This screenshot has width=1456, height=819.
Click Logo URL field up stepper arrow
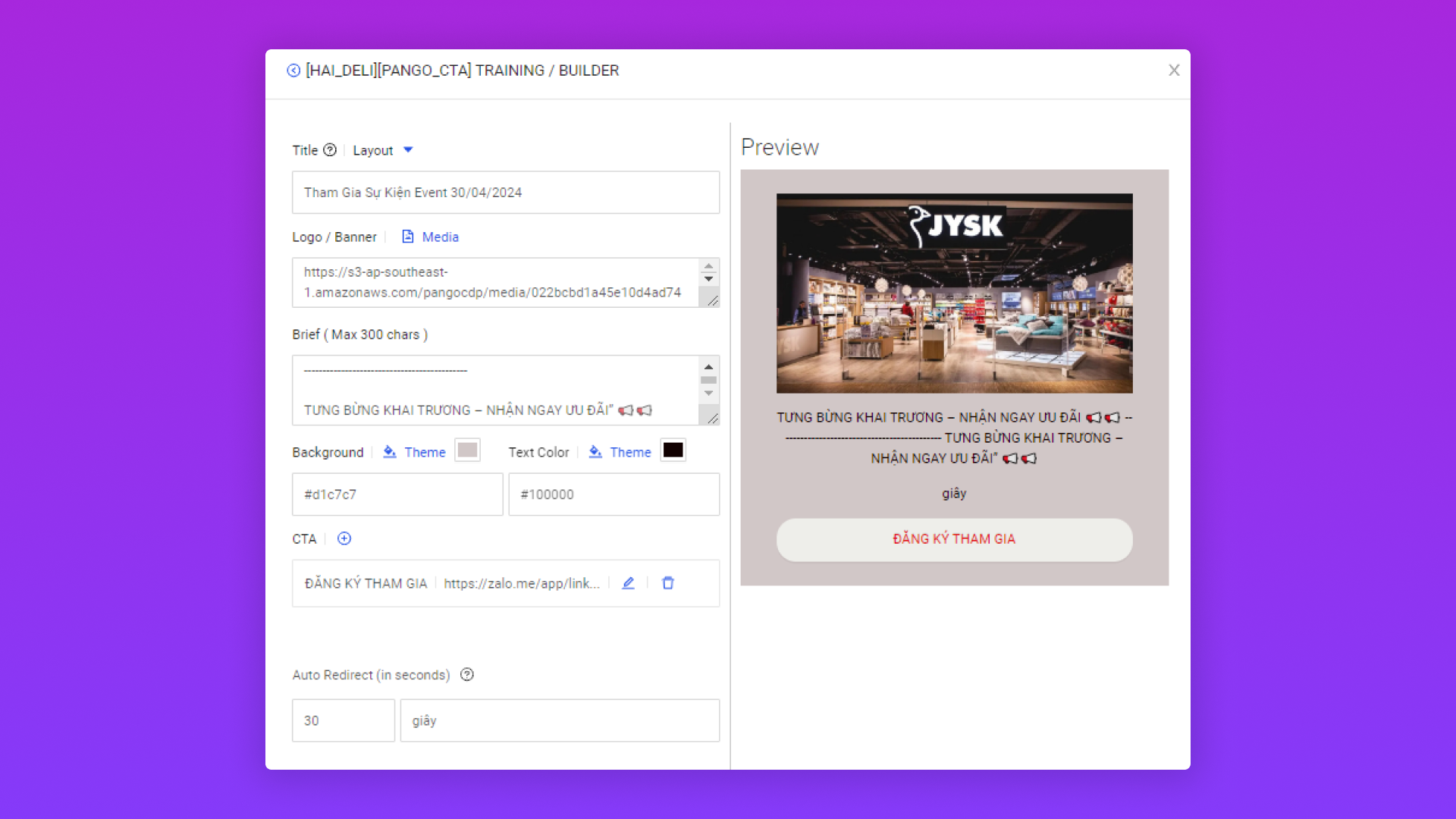708,267
